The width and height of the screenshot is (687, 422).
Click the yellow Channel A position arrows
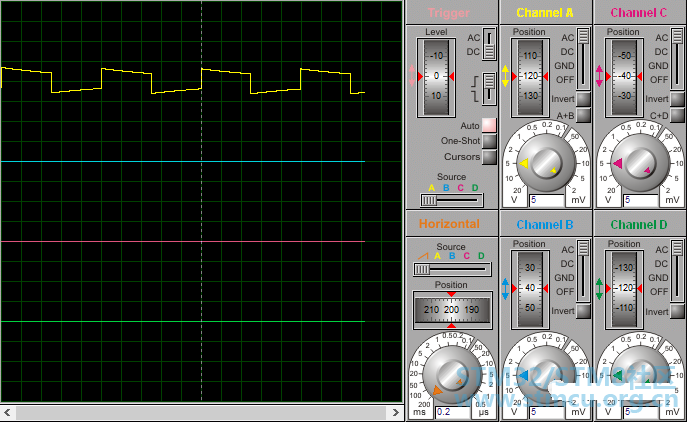click(505, 76)
